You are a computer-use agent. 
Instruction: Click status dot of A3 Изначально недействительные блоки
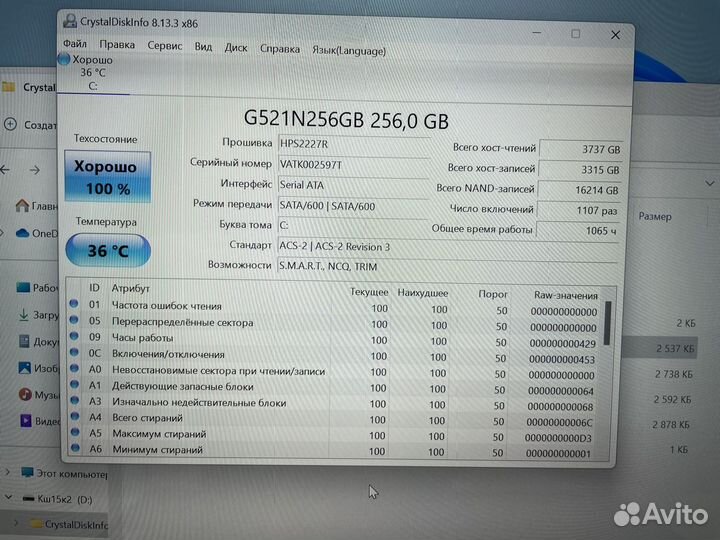[x=75, y=400]
